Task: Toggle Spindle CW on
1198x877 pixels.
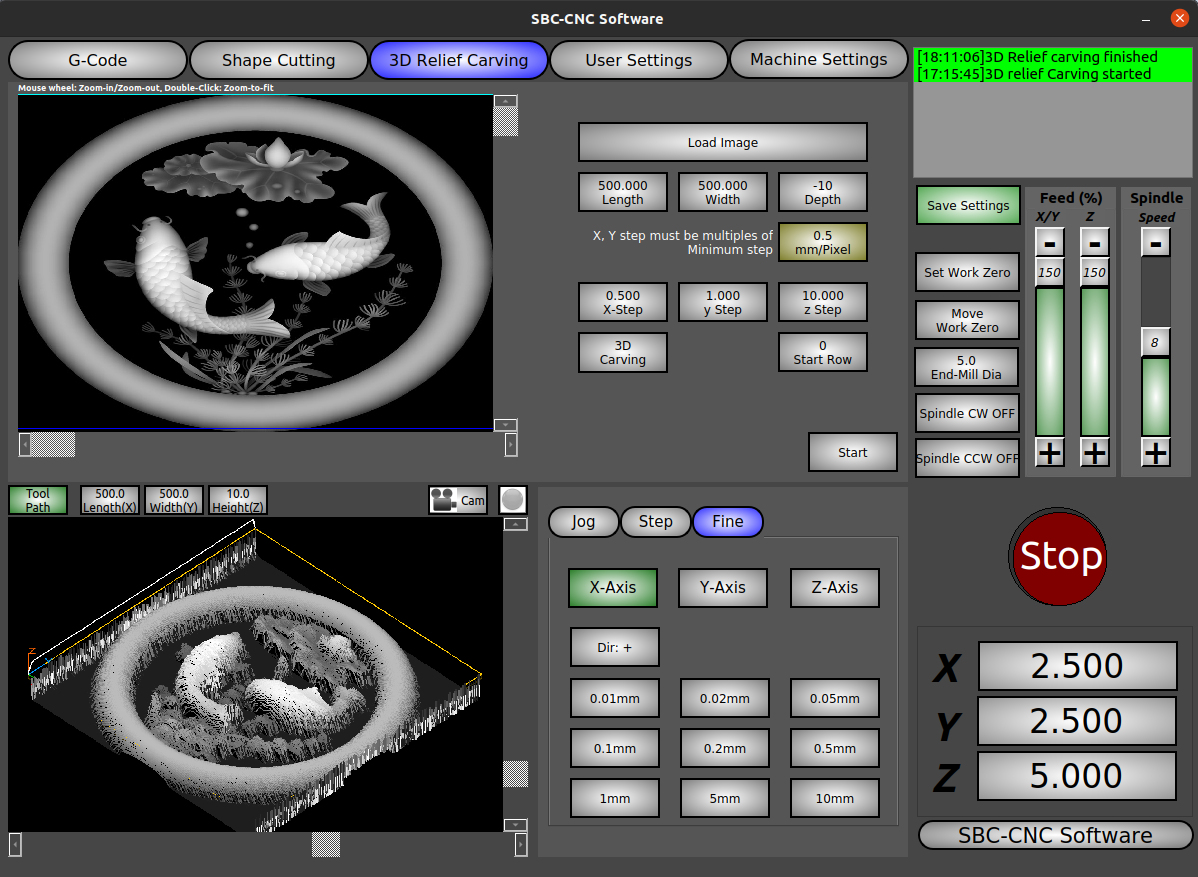Action: (x=967, y=413)
